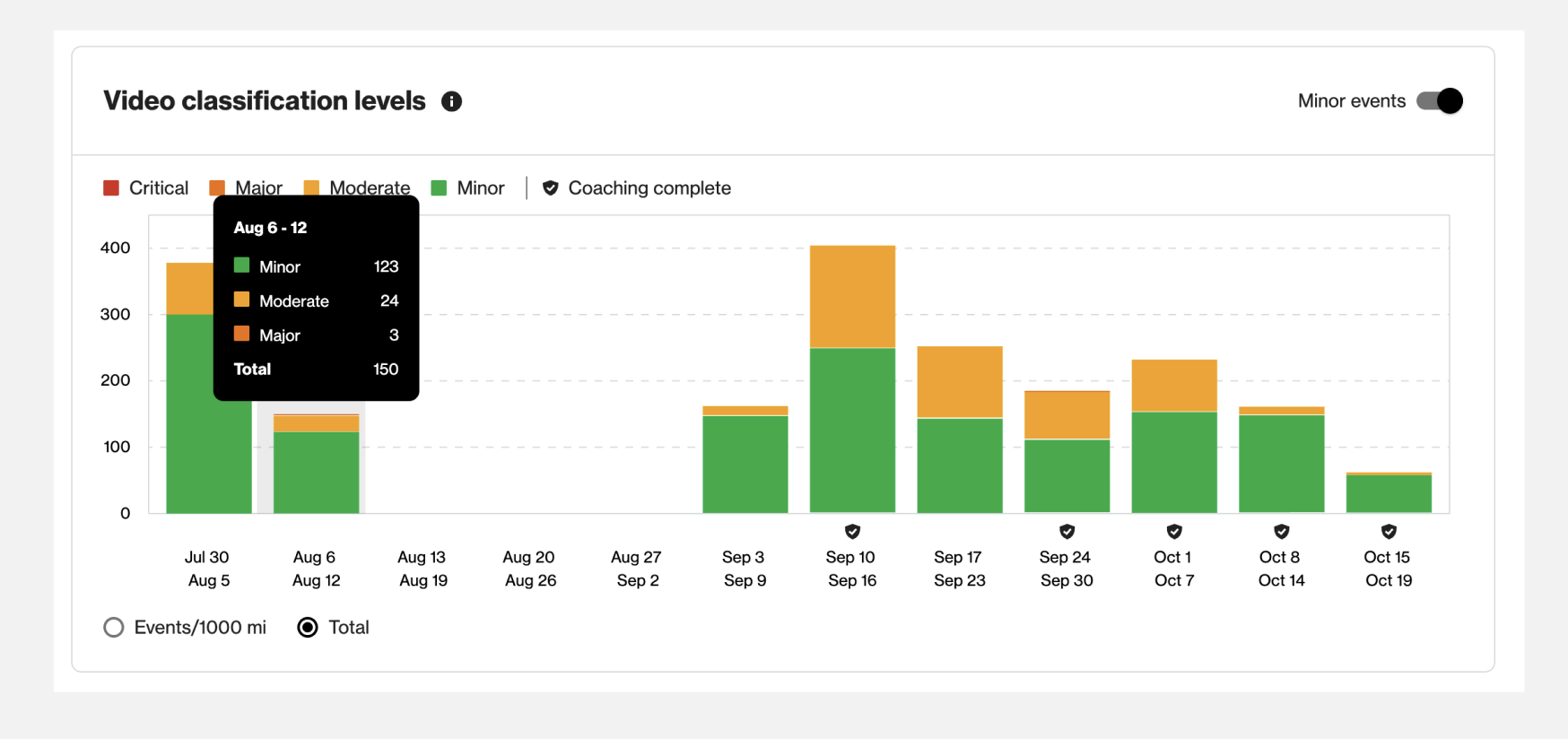
Task: Click coaching complete shield under Sep 10 bar
Action: click(852, 532)
